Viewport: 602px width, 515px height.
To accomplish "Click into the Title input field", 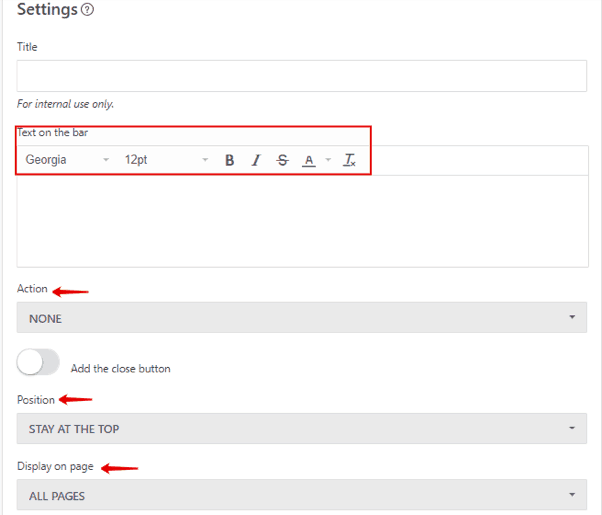I will click(301, 76).
